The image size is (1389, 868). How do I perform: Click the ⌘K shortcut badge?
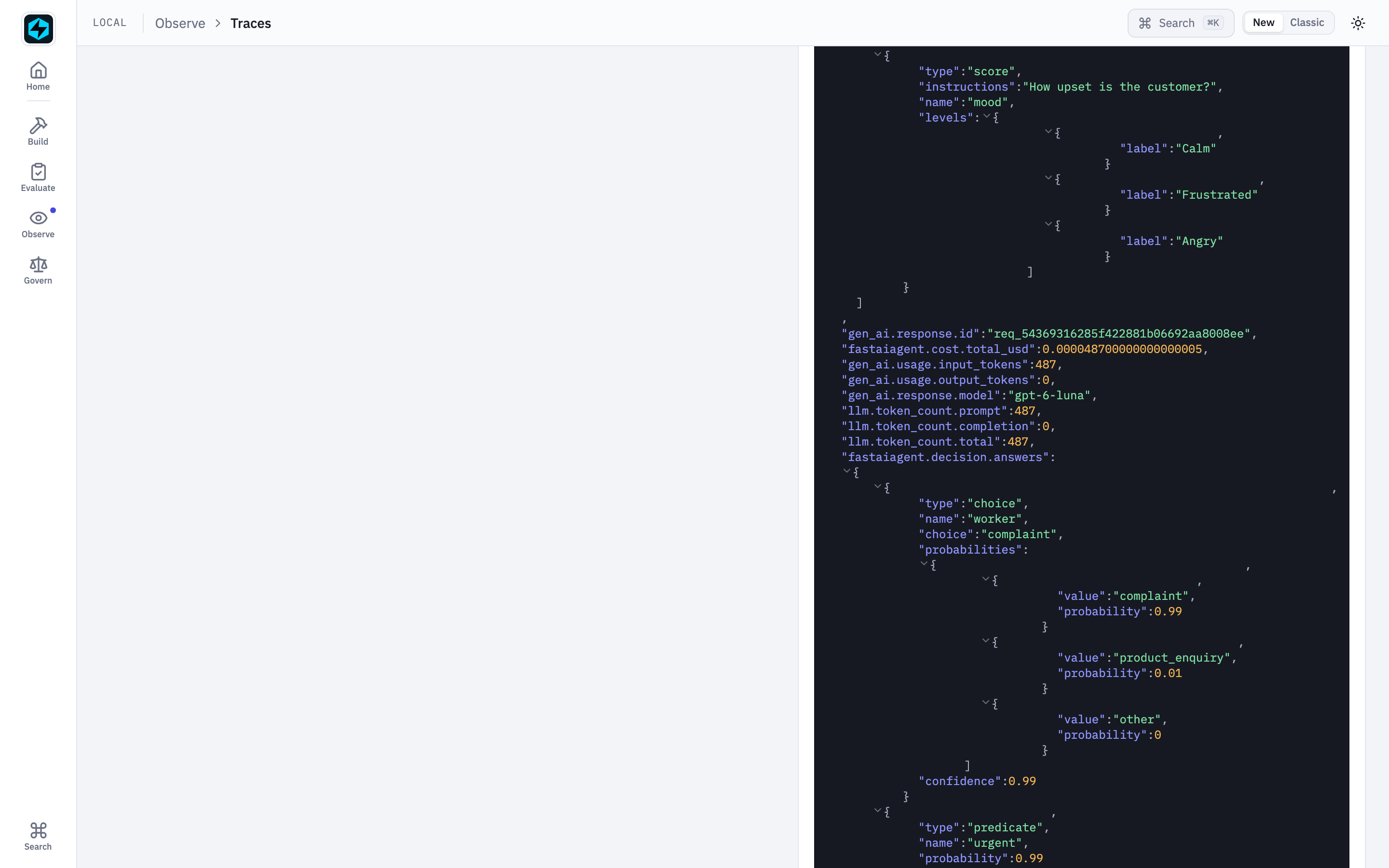coord(1213,23)
